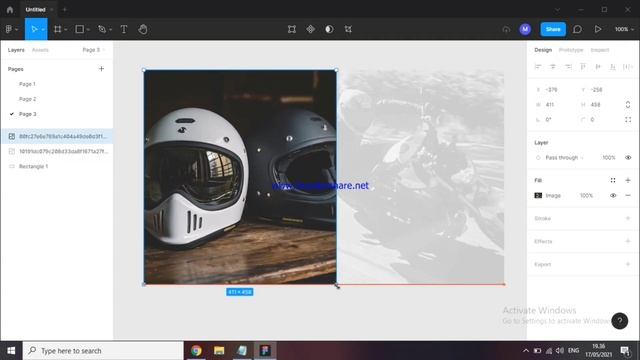Click align bottom icon
This screenshot has width=640, height=360.
point(613,67)
